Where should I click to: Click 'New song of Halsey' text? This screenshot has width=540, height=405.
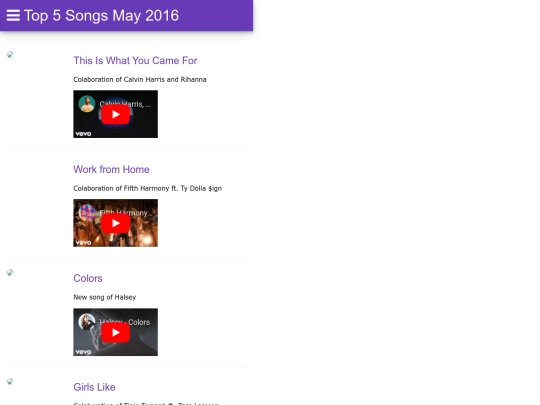coord(105,297)
